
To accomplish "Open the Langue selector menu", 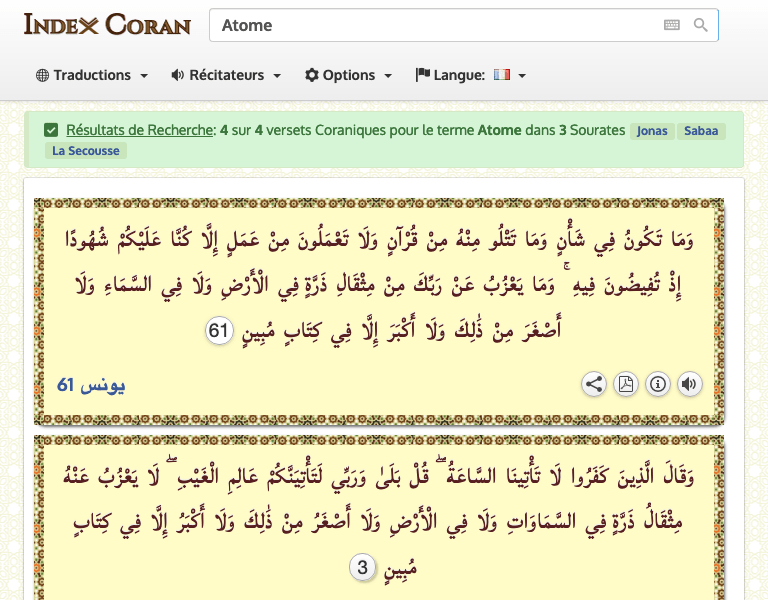I will coord(470,75).
